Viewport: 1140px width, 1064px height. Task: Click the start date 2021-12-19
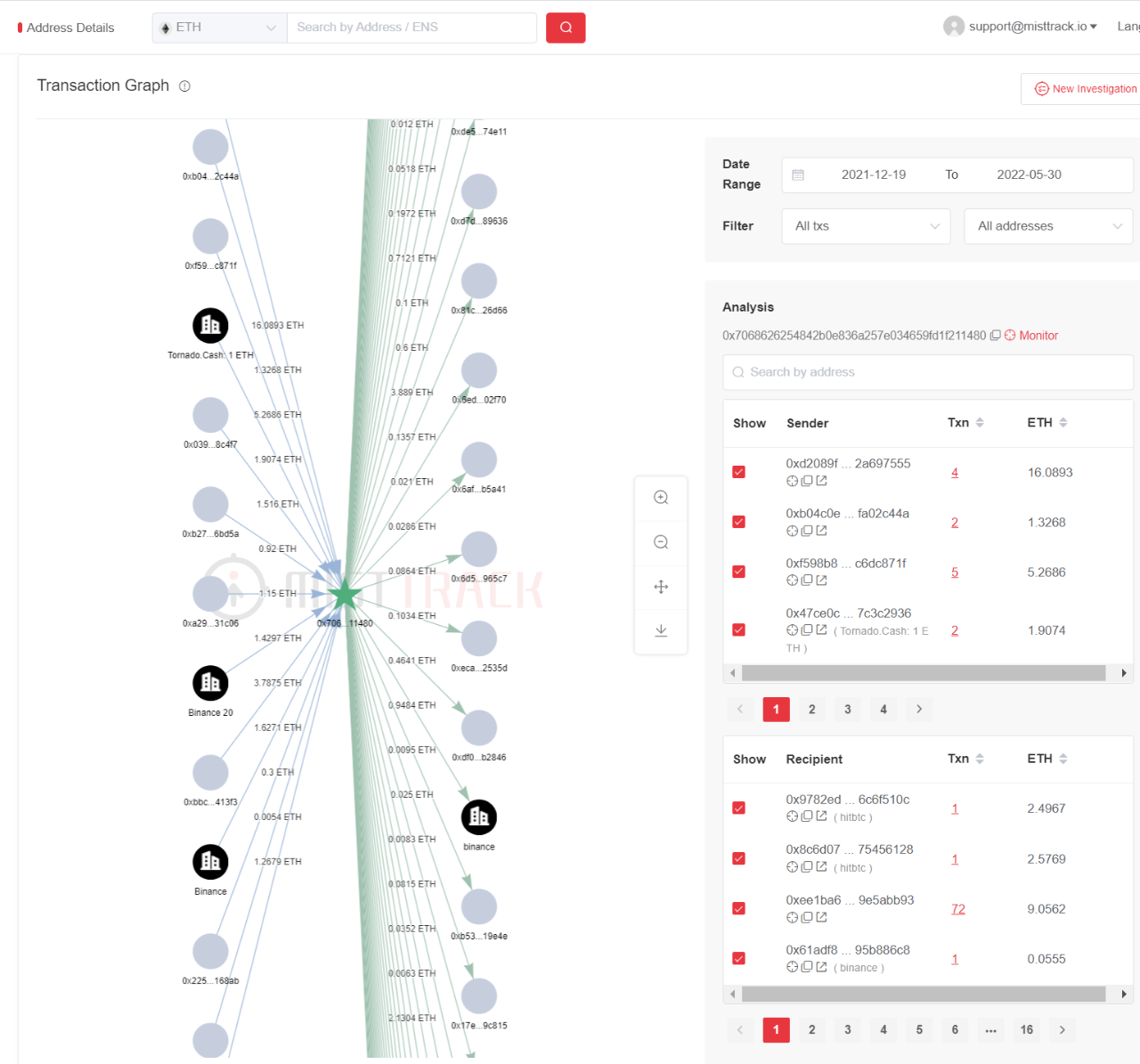click(x=873, y=175)
